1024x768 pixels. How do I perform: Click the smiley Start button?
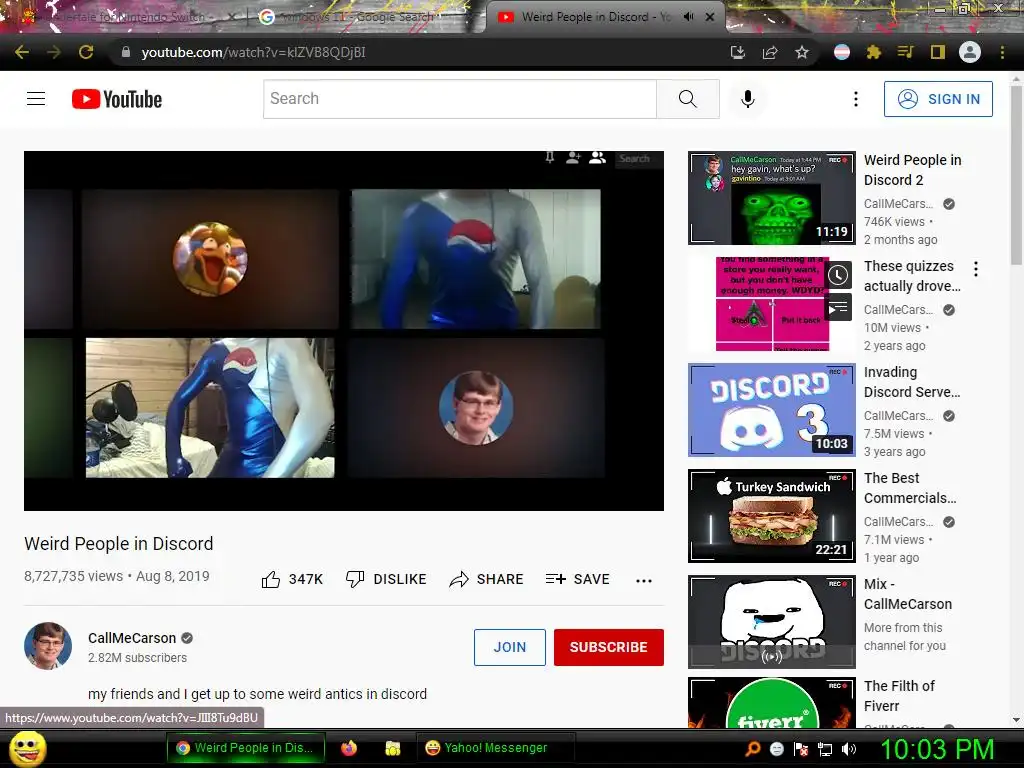pos(28,748)
